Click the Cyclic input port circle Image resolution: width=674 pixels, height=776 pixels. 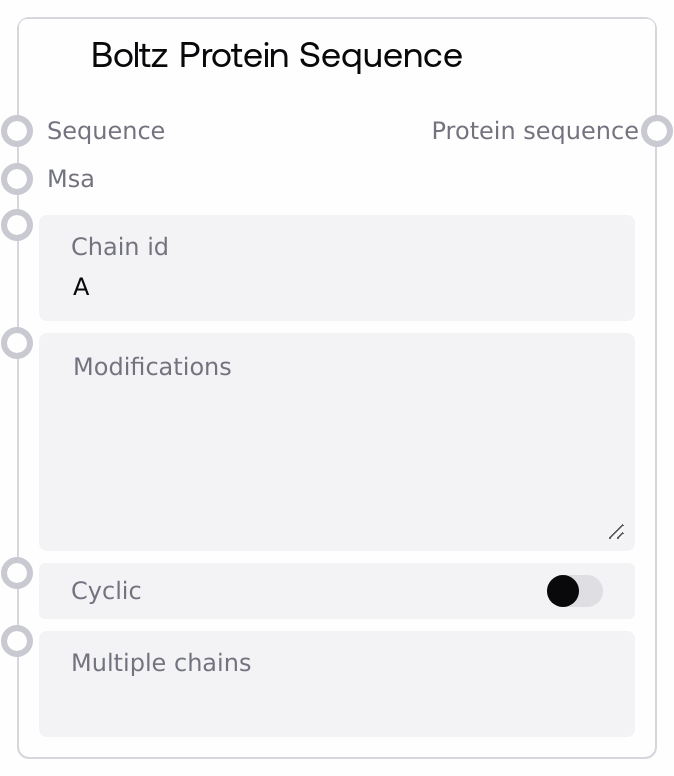point(17,573)
